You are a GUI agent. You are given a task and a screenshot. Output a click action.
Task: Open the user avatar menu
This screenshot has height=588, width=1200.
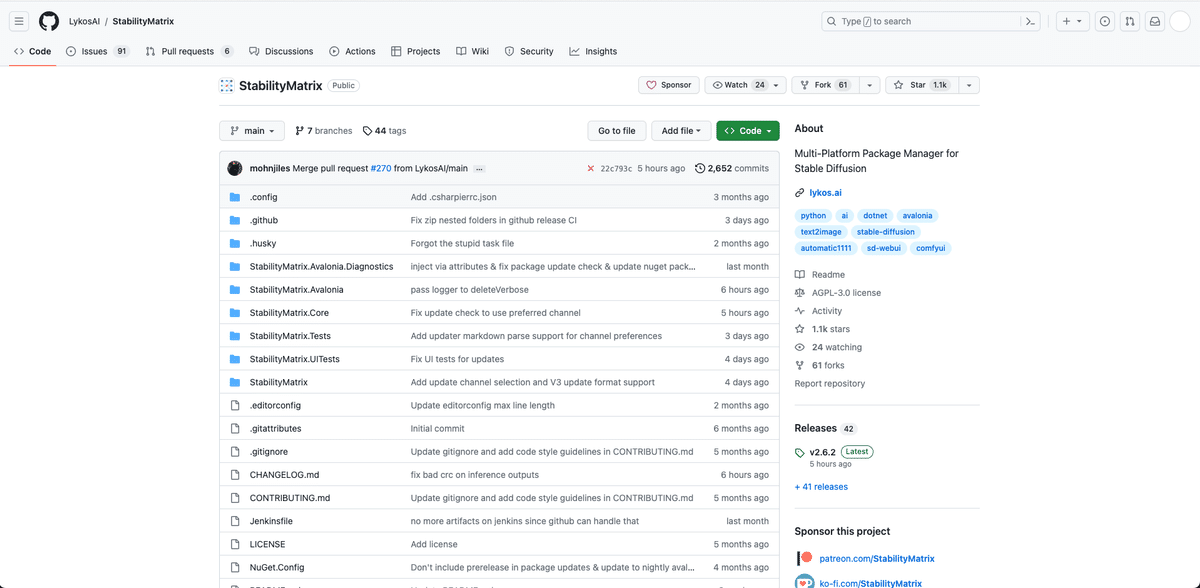[1180, 21]
